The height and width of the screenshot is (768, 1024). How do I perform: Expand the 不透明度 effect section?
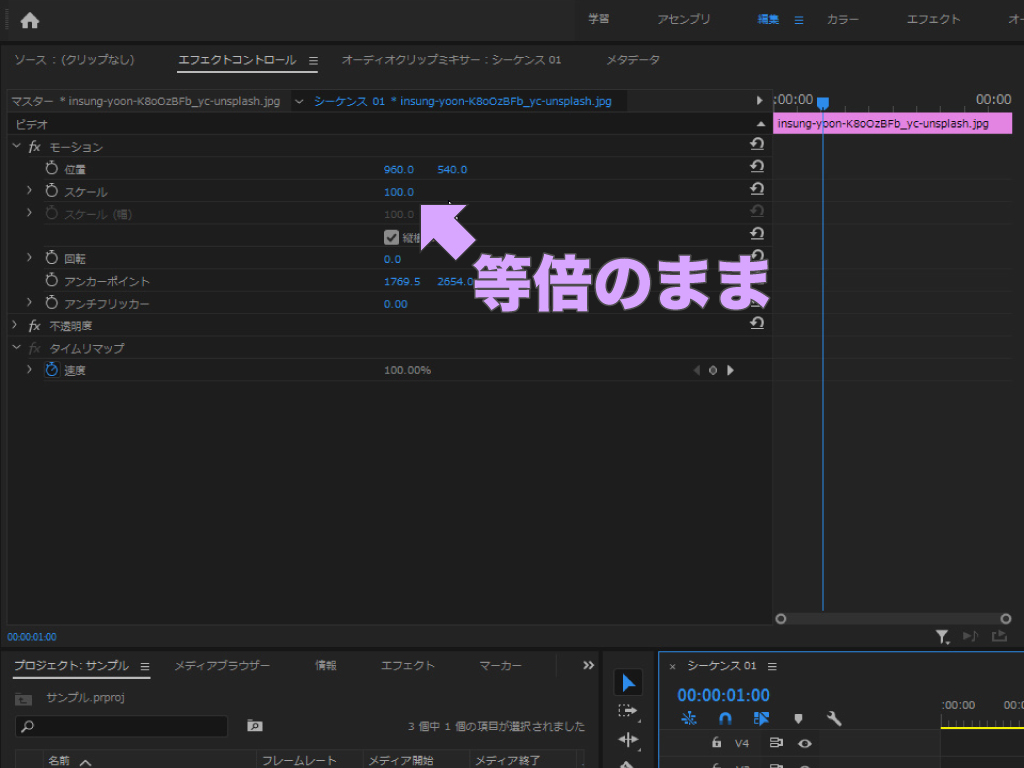click(15, 325)
